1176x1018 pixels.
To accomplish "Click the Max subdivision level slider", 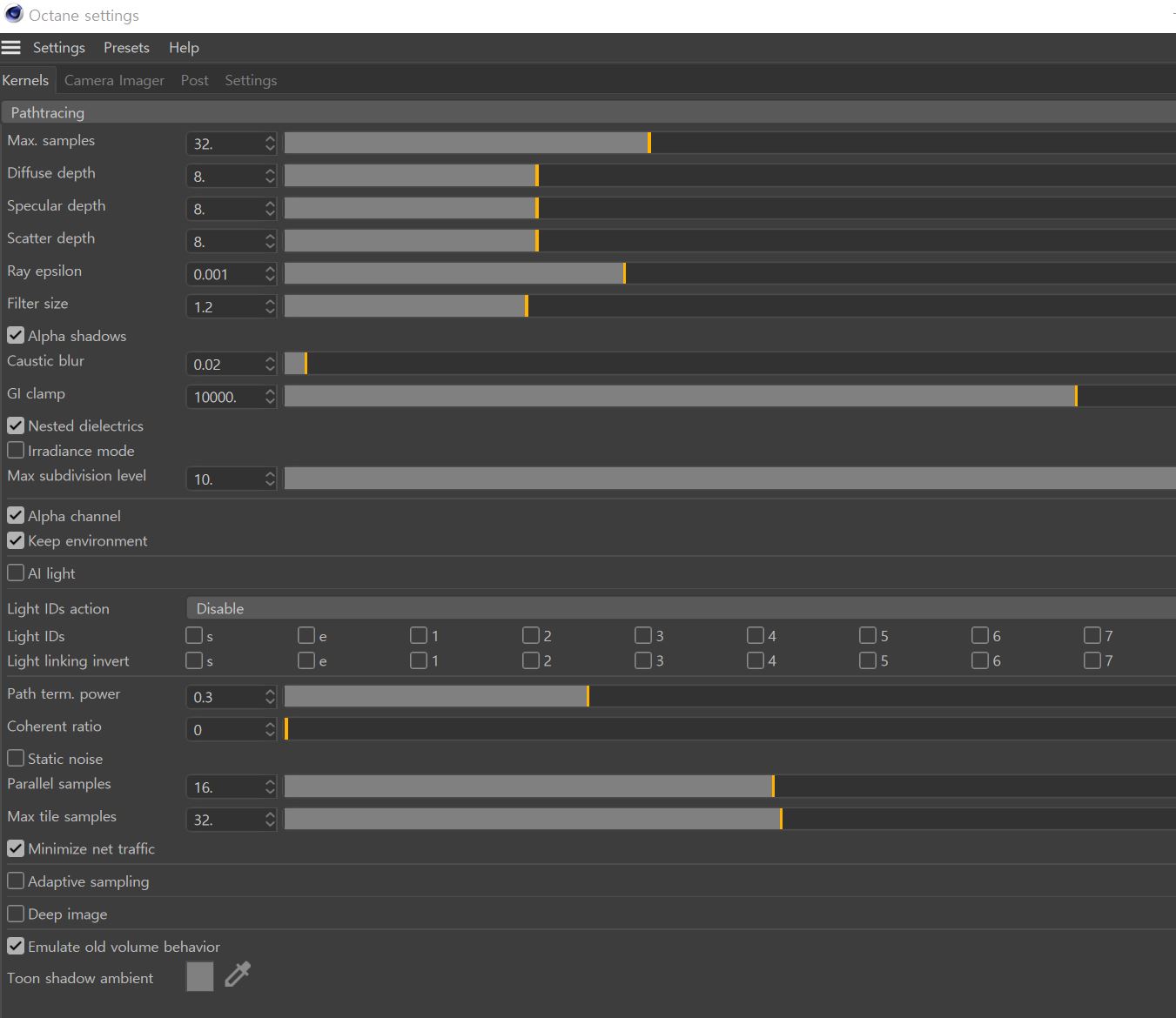I will point(729,479).
